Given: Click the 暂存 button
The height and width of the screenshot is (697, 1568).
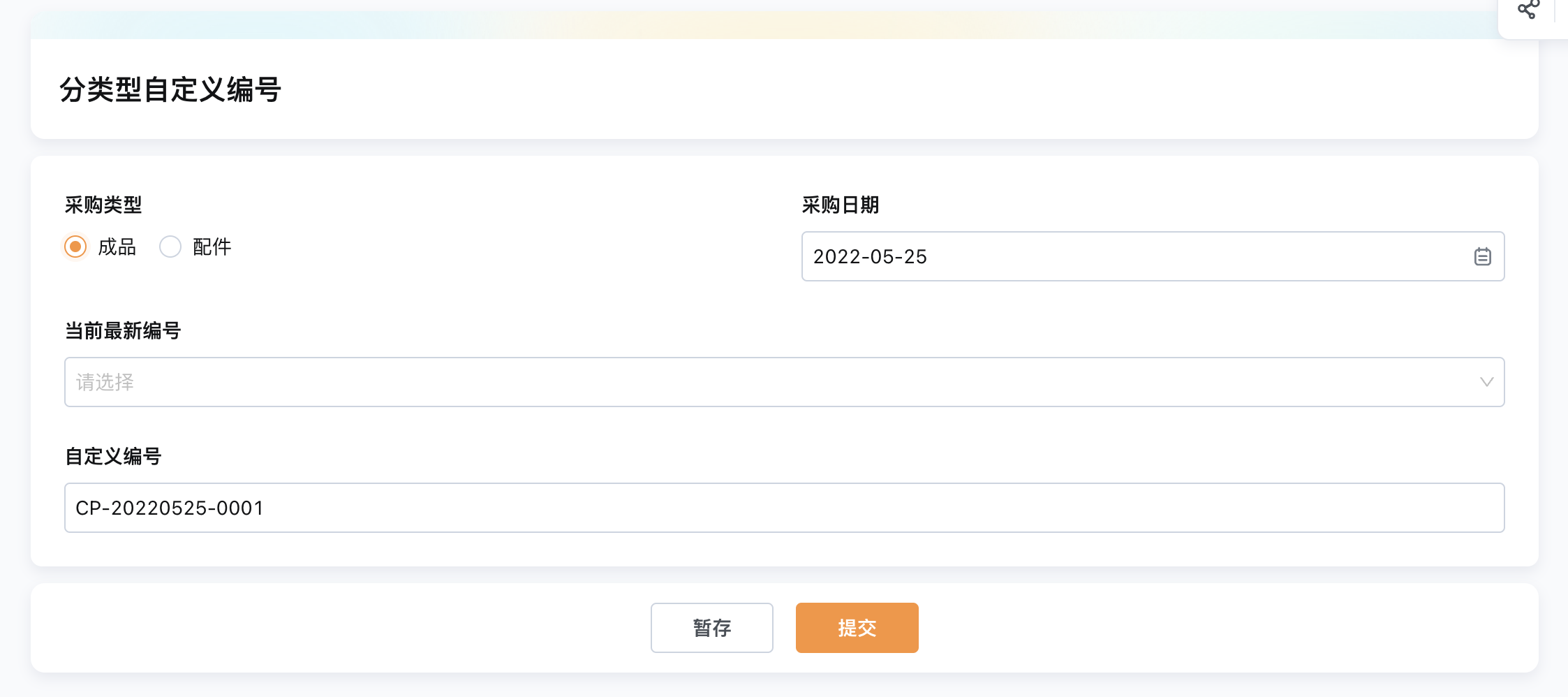Looking at the screenshot, I should 712,628.
